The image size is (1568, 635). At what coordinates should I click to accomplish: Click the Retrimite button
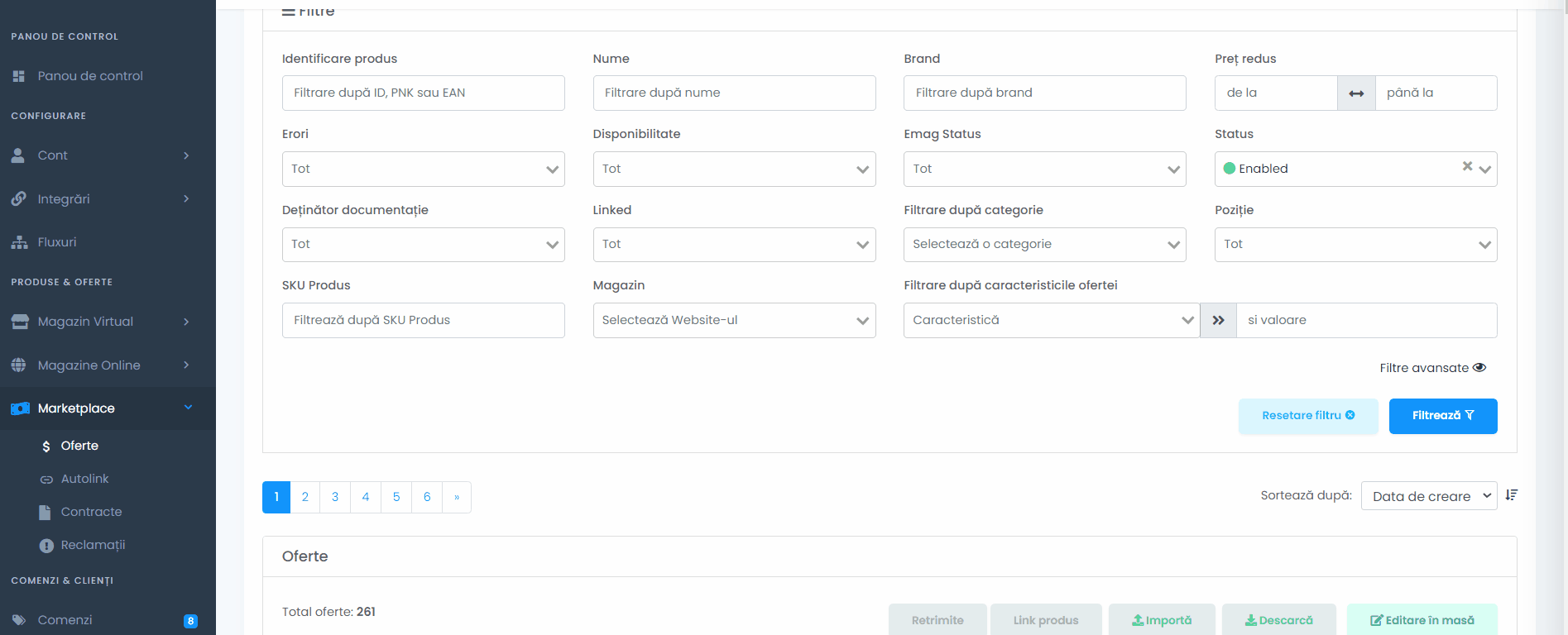pos(937,620)
